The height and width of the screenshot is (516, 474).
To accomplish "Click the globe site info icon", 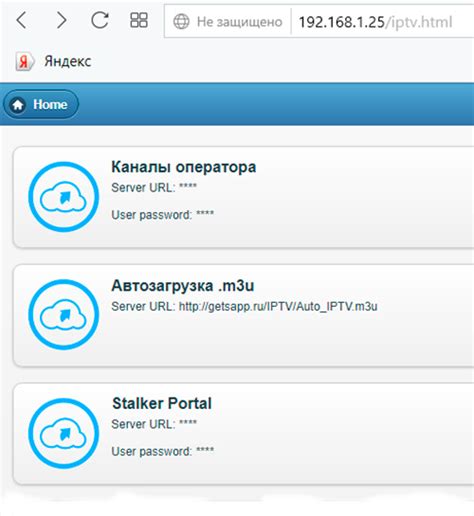I will coord(181,22).
